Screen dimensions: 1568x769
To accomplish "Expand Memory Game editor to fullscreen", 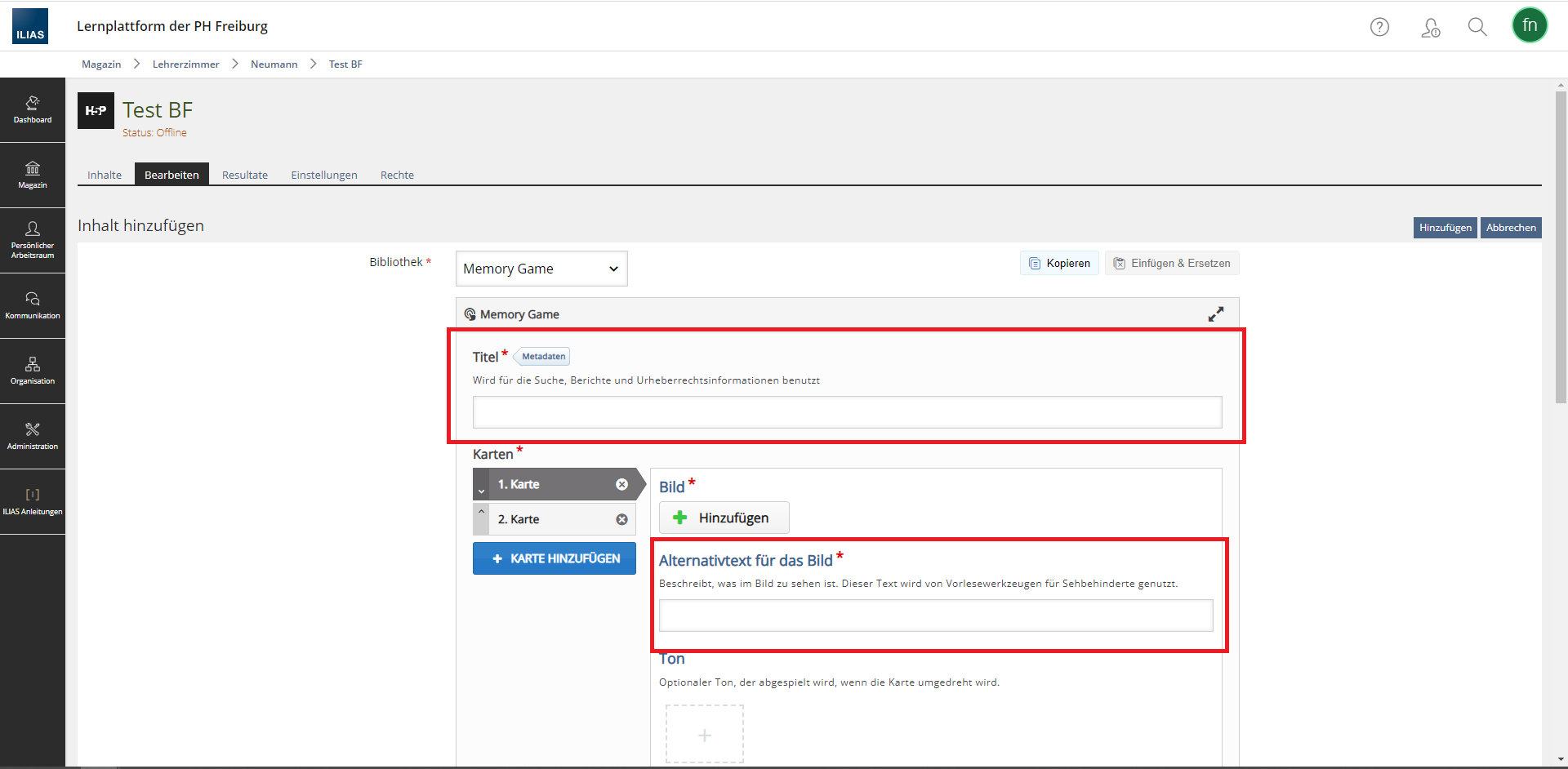I will pyautogui.click(x=1216, y=314).
